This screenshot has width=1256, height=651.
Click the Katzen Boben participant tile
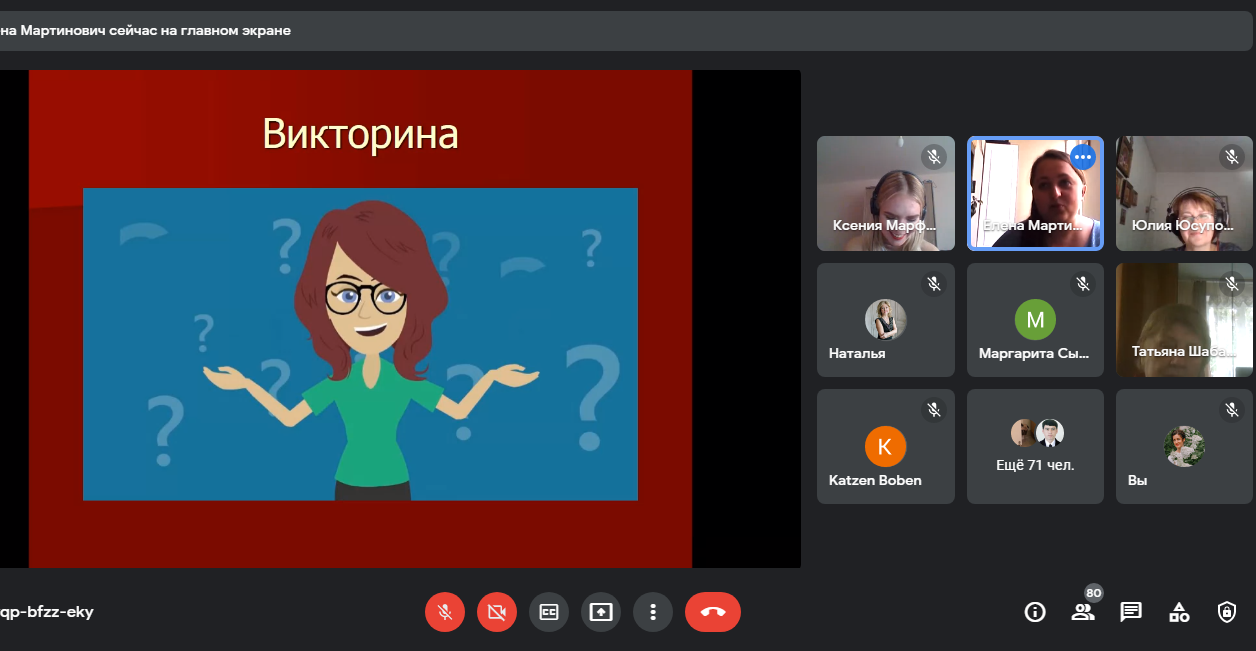(885, 446)
